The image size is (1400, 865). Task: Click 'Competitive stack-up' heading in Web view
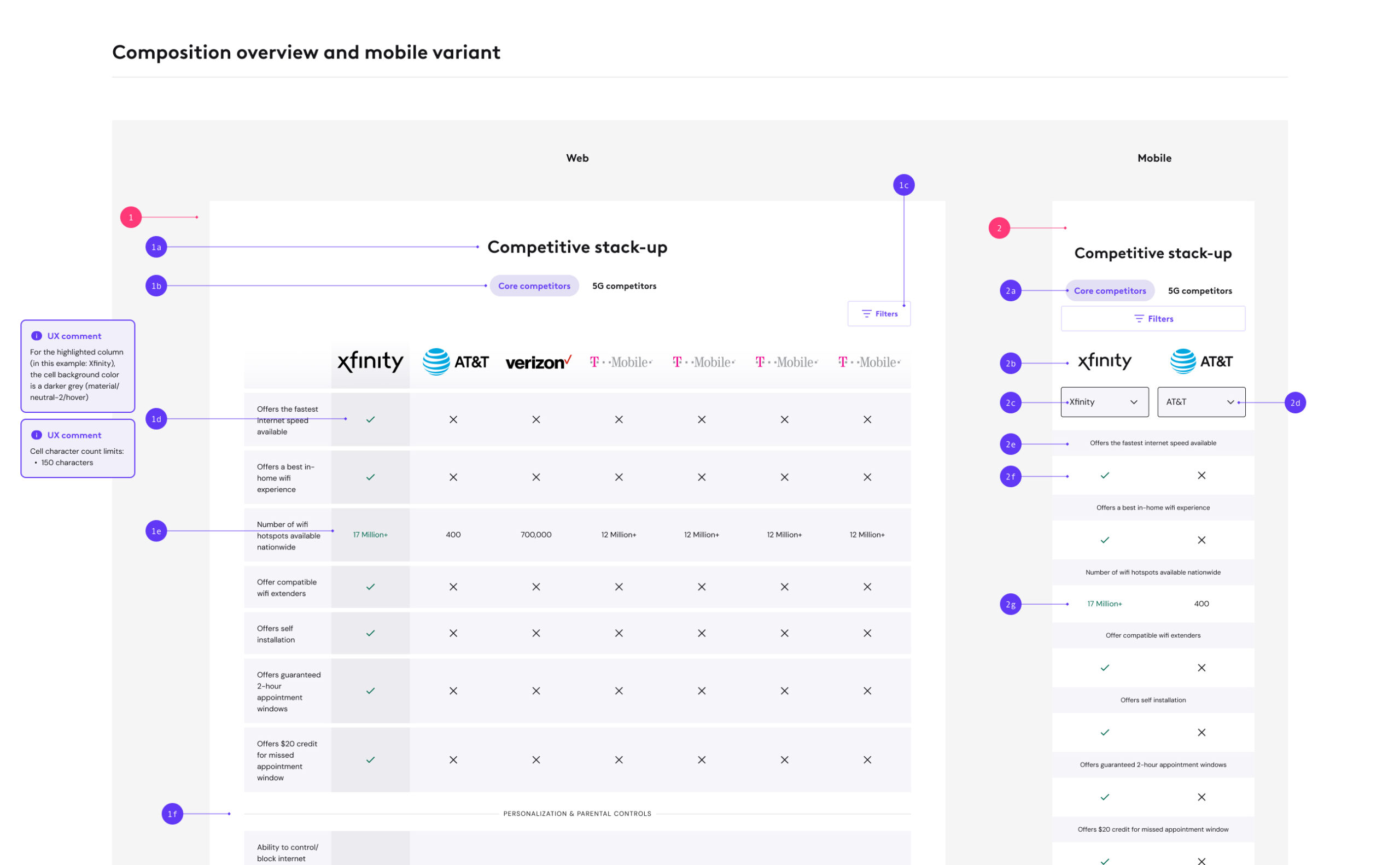(577, 247)
